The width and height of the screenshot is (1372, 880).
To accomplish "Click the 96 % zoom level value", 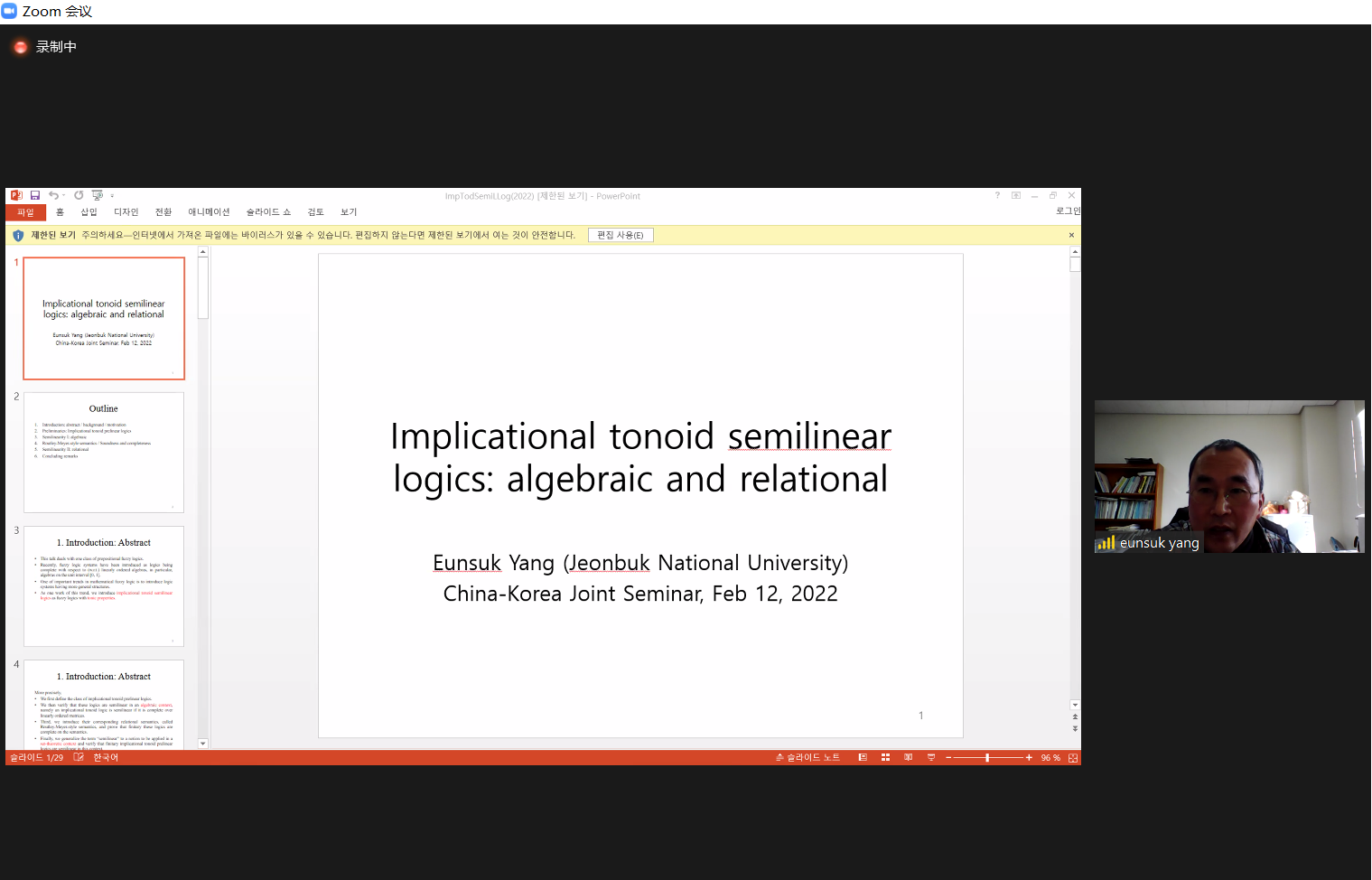I will pyautogui.click(x=1050, y=758).
